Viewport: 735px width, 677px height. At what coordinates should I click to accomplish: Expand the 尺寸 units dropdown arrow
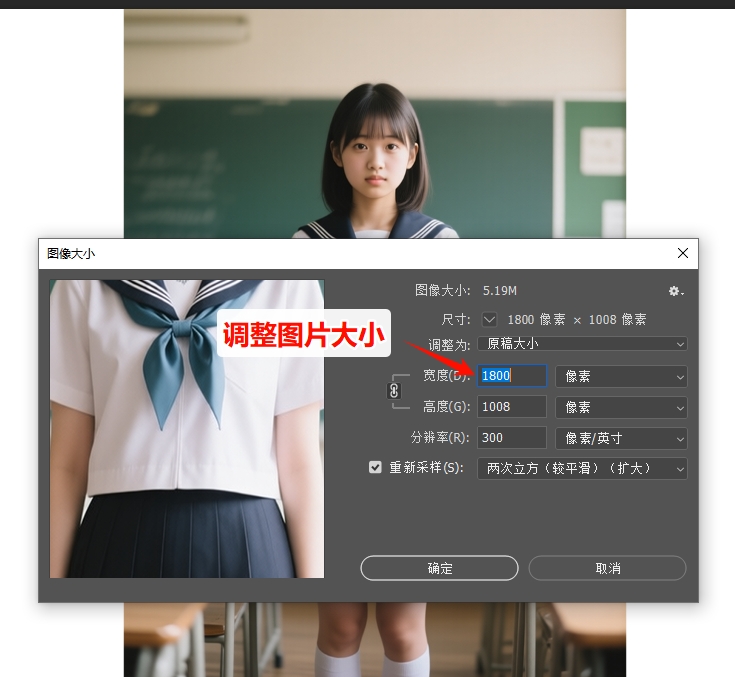[x=489, y=320]
